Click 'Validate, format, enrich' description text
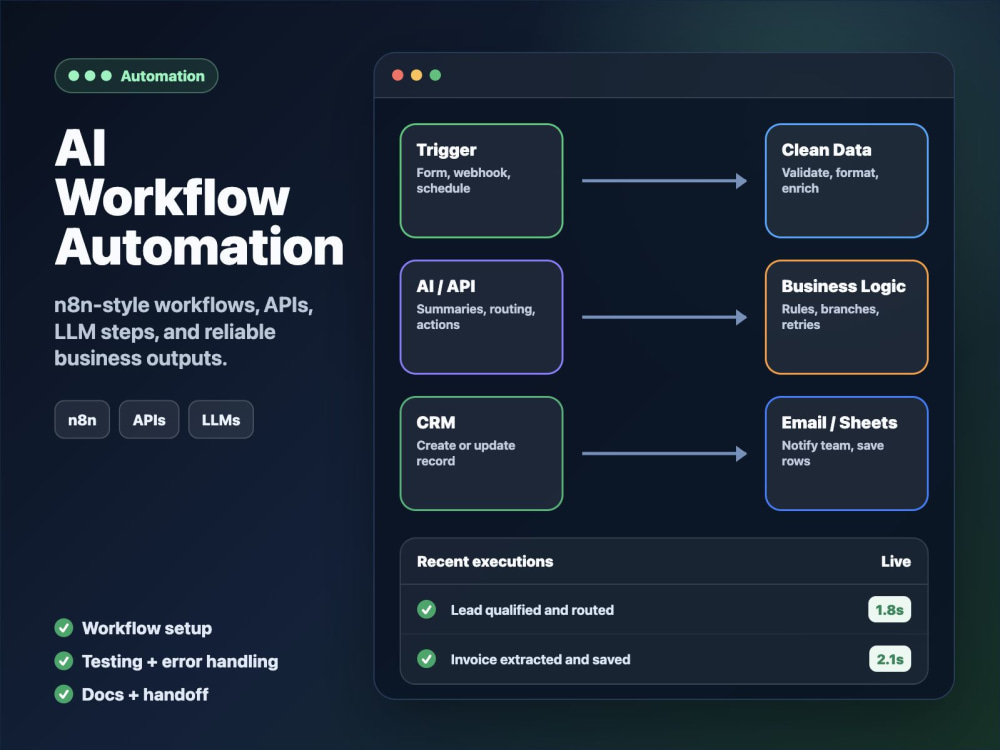Image resolution: width=1000 pixels, height=750 pixels. click(830, 180)
